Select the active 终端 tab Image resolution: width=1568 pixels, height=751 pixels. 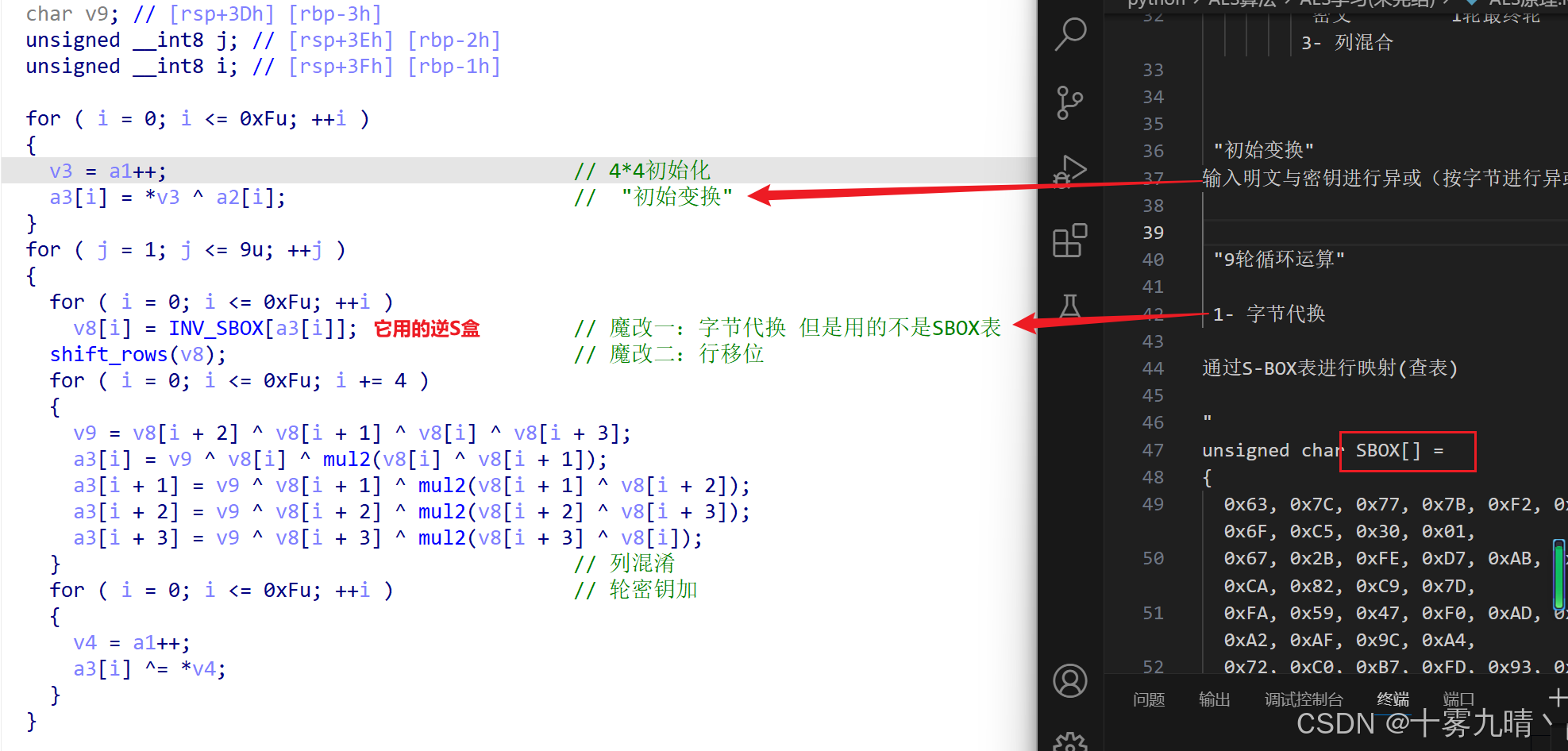1392,699
